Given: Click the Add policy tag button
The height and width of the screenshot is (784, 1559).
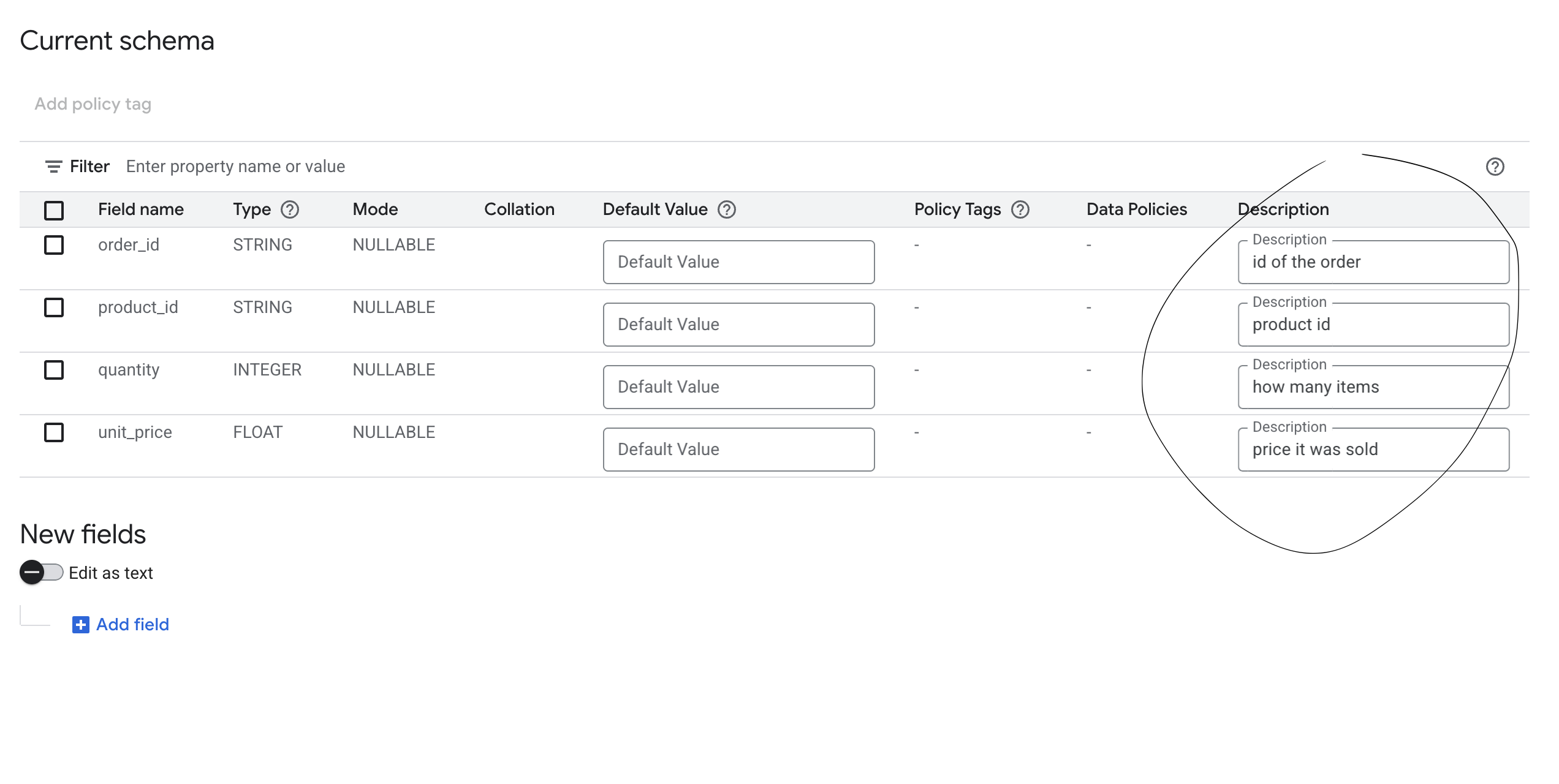Looking at the screenshot, I should point(93,104).
